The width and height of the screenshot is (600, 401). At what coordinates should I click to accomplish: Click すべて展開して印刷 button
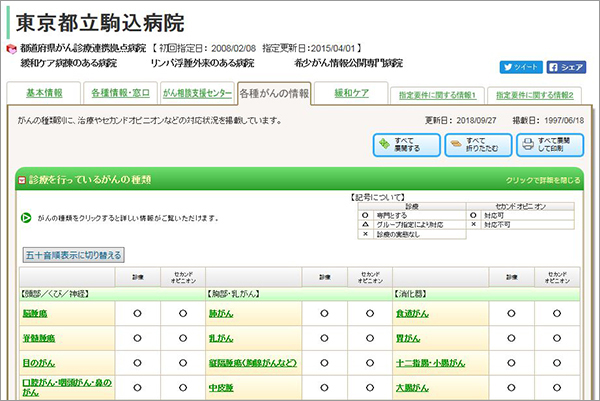tap(550, 145)
